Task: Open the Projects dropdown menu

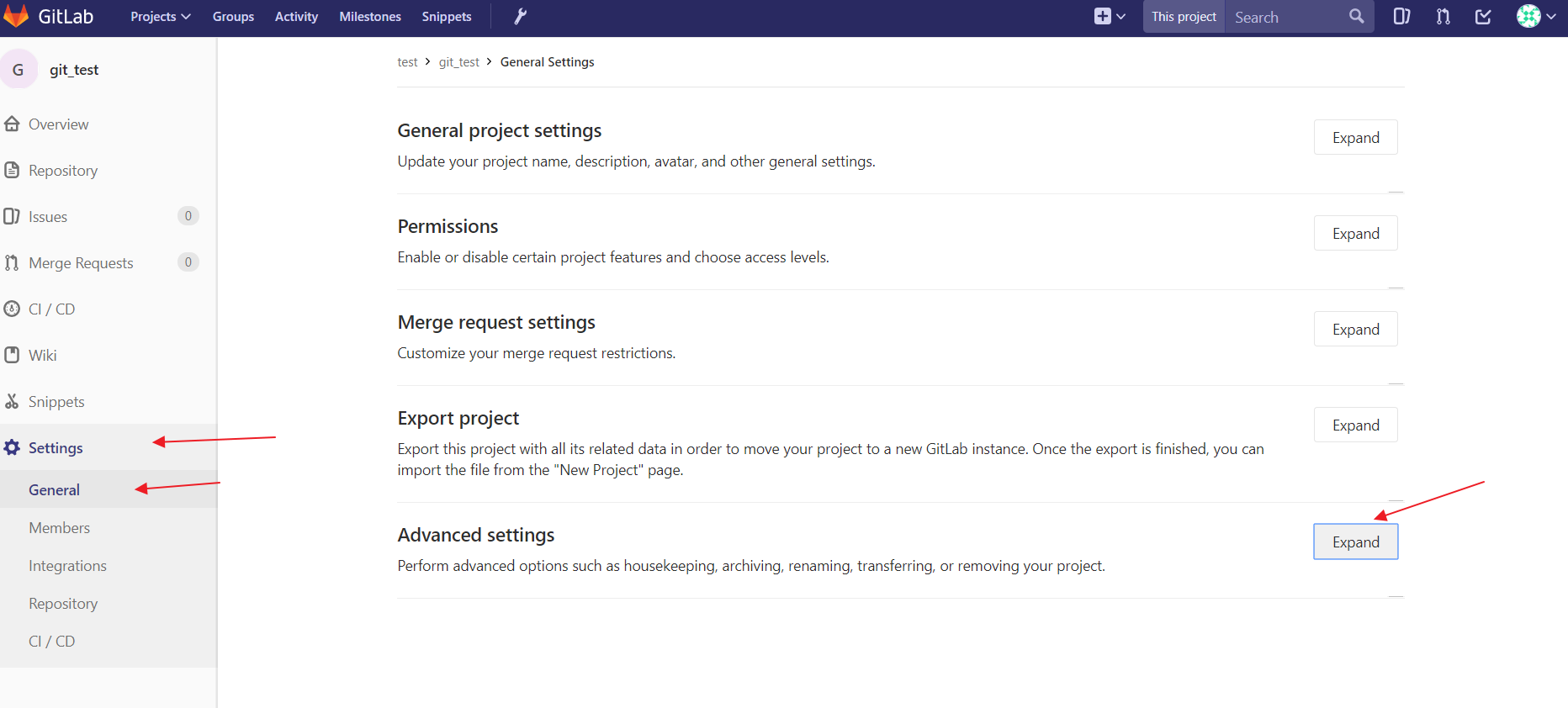Action: click(160, 17)
